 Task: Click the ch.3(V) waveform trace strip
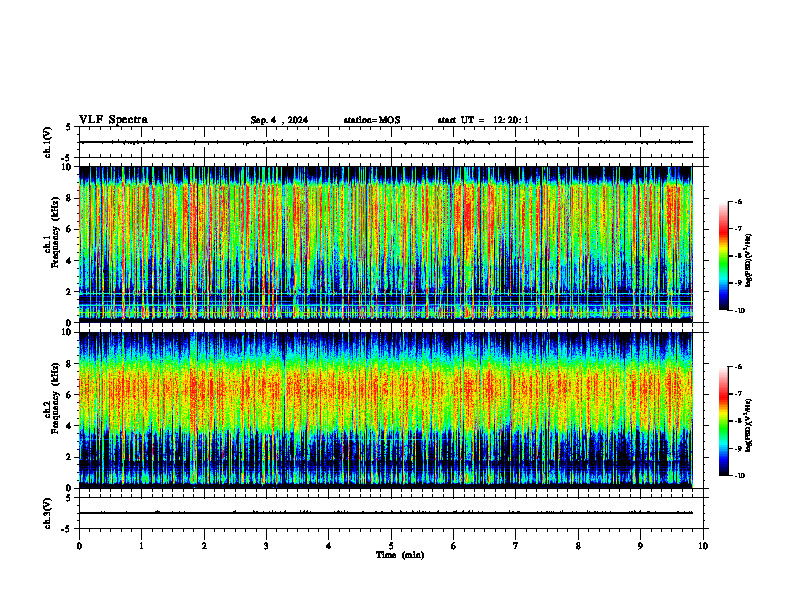386,513
